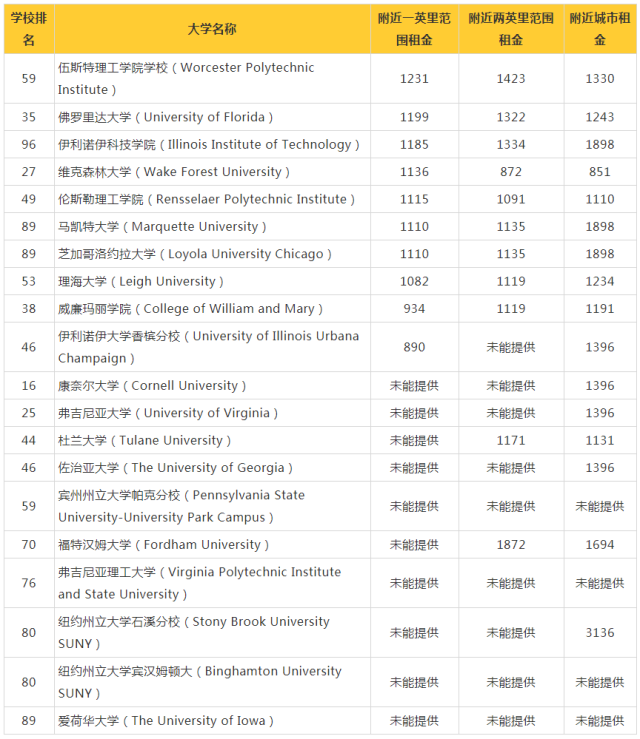Select University of Florida name cell
This screenshot has width=640, height=739.
212,117
